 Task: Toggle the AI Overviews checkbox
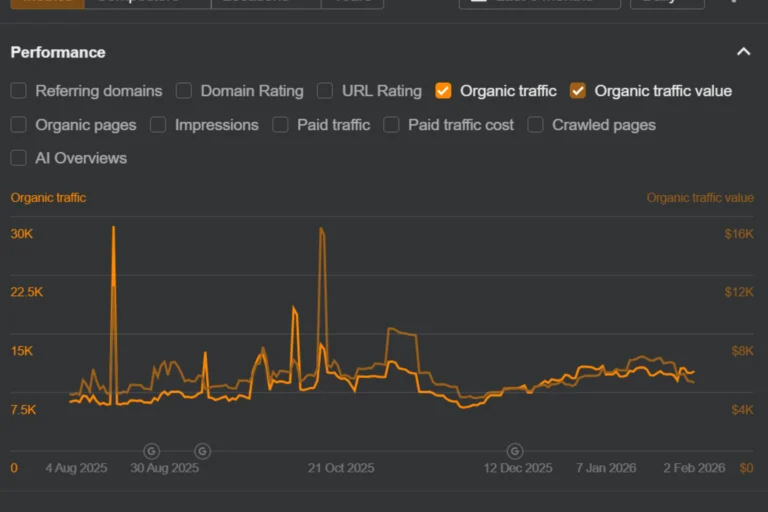[19, 158]
